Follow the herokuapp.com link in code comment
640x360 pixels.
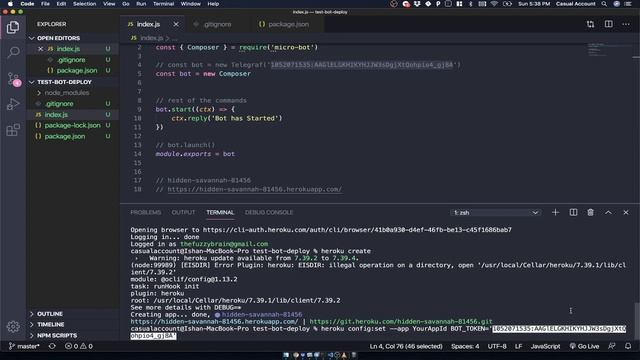tap(255, 189)
